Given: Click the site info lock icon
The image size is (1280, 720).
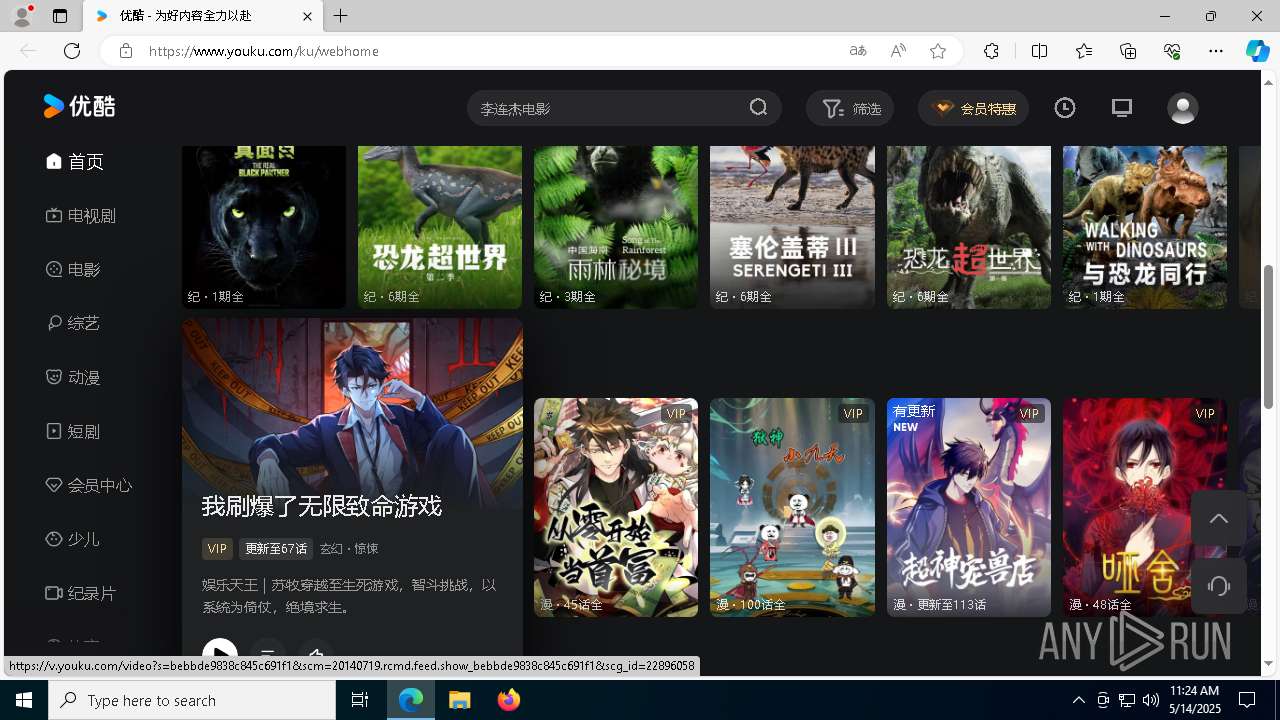Looking at the screenshot, I should pyautogui.click(x=125, y=51).
